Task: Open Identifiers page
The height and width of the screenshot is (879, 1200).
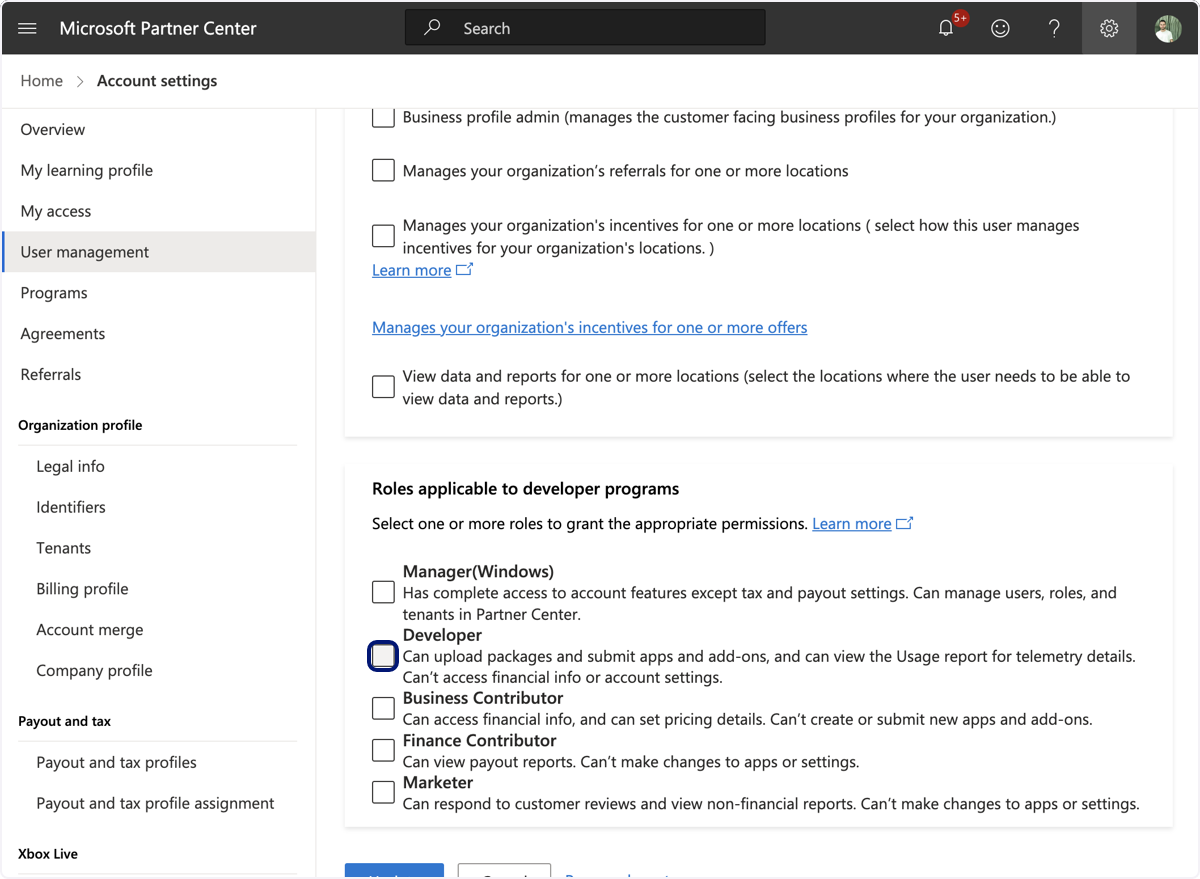Action: click(x=71, y=507)
